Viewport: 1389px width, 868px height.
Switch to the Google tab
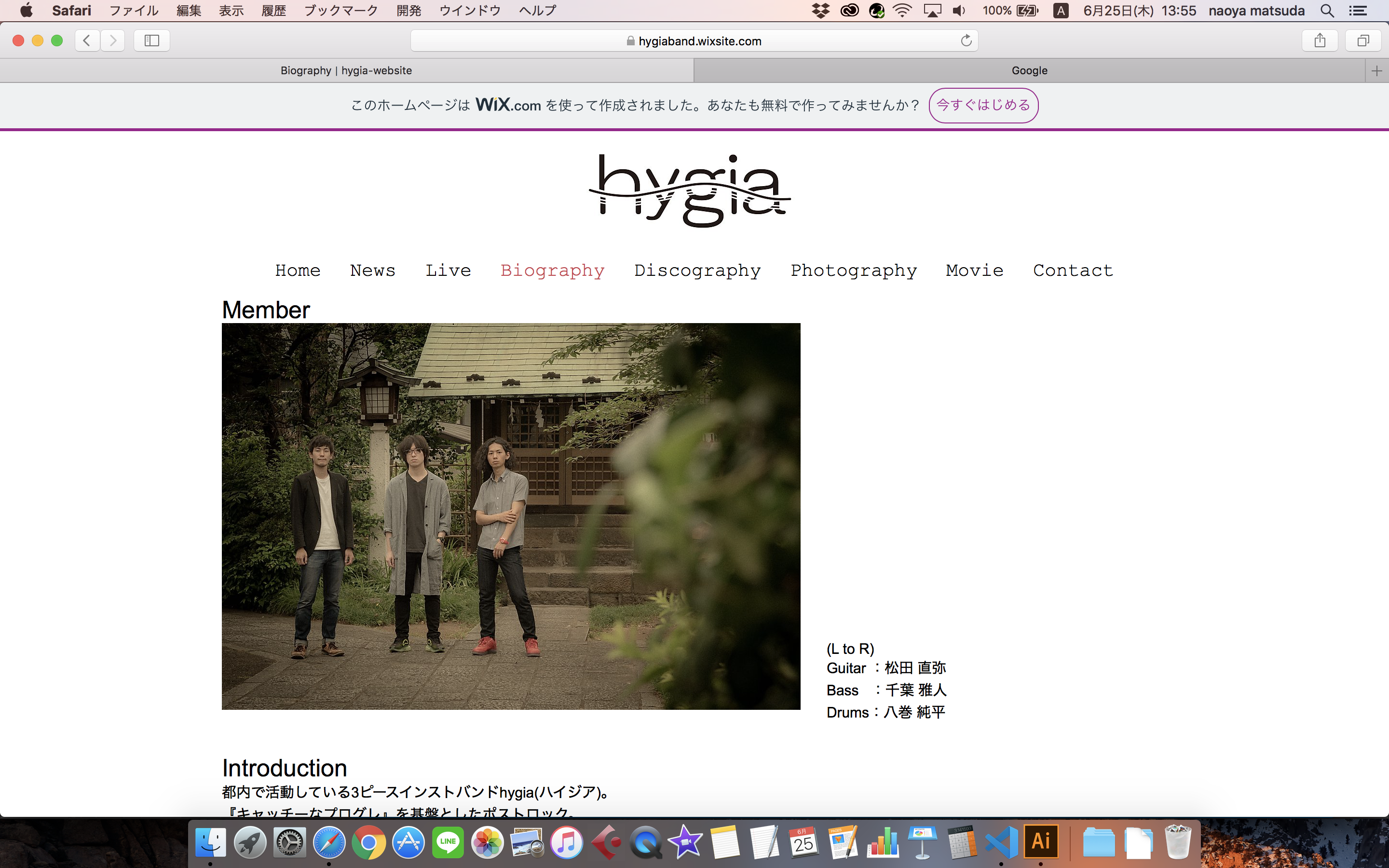click(1029, 70)
